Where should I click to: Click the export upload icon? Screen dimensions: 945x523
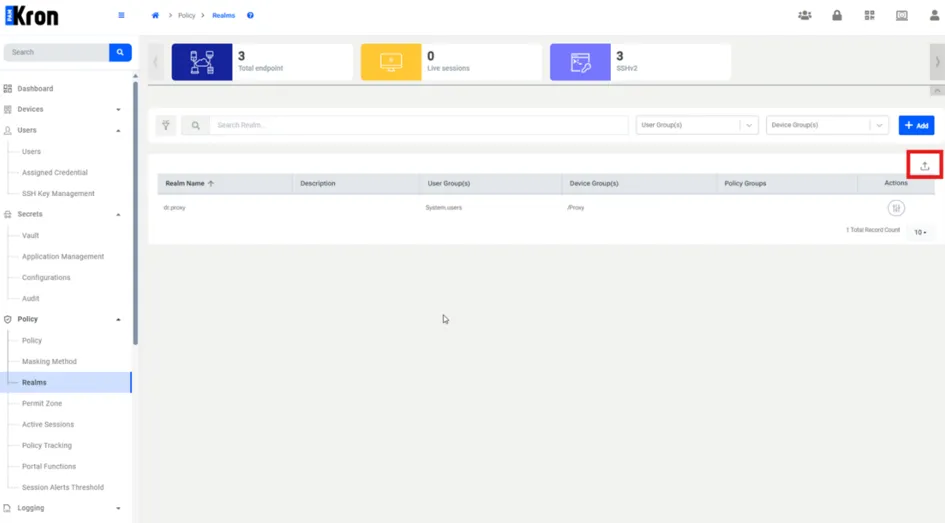tap(925, 166)
